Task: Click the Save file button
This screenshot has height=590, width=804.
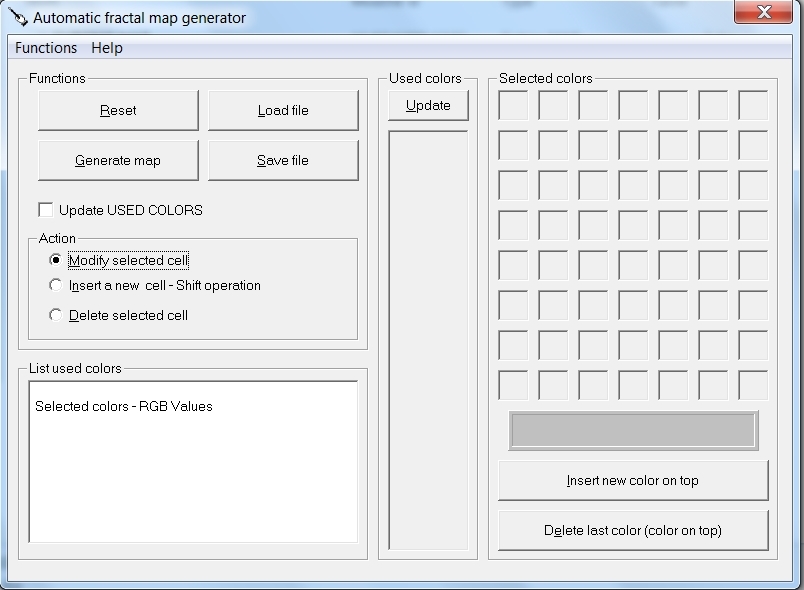Action: click(x=283, y=160)
